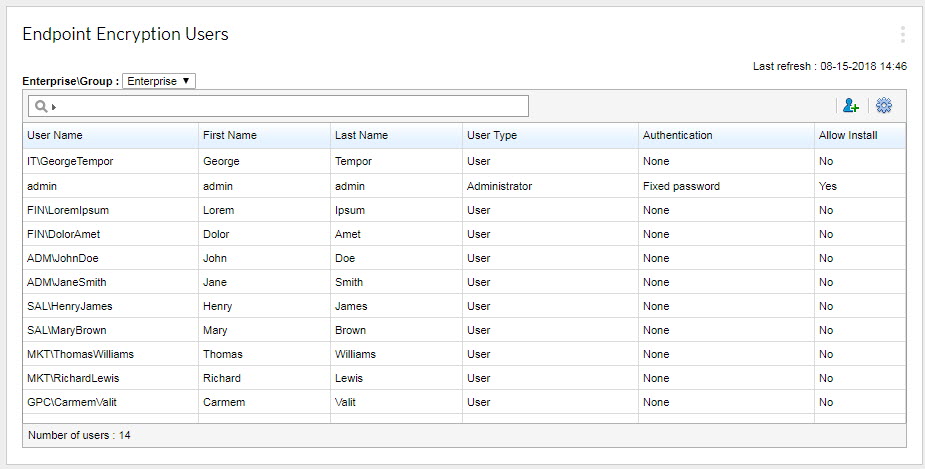The image size is (925, 469).
Task: Sort by Allow Install column header
Action: pyautogui.click(x=847, y=135)
